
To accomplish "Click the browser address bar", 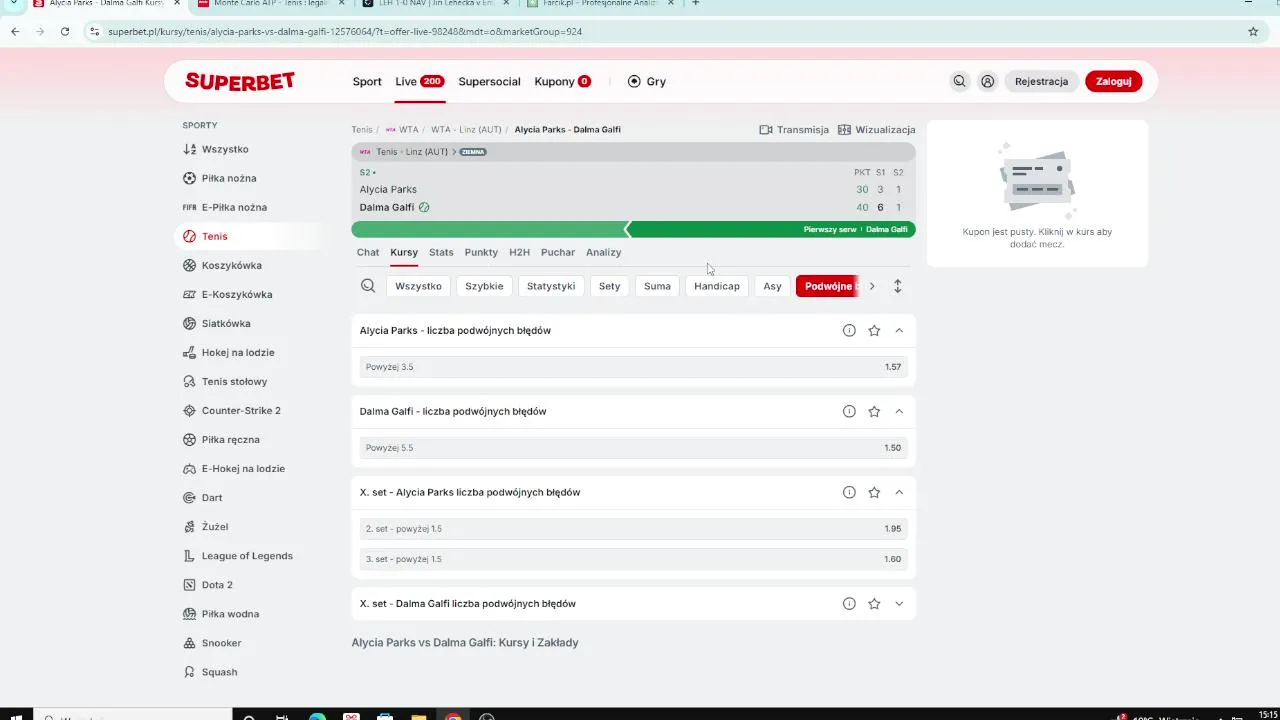I will click(x=660, y=31).
